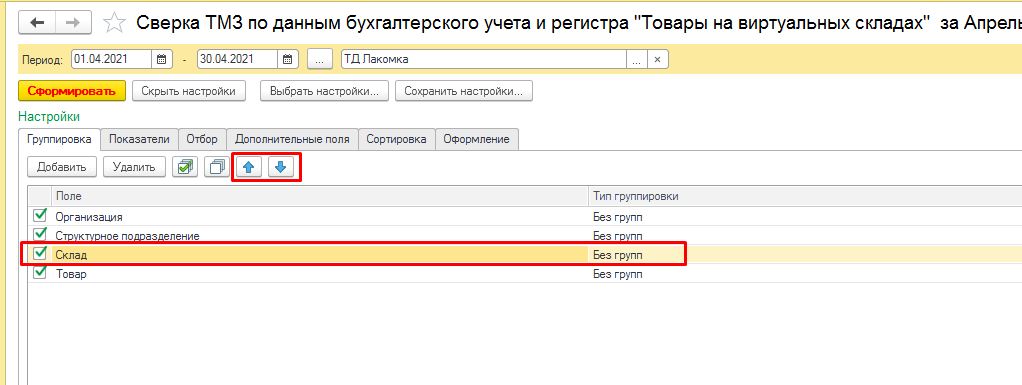Open the Сортировка tab
The height and width of the screenshot is (385, 1022).
(396, 139)
